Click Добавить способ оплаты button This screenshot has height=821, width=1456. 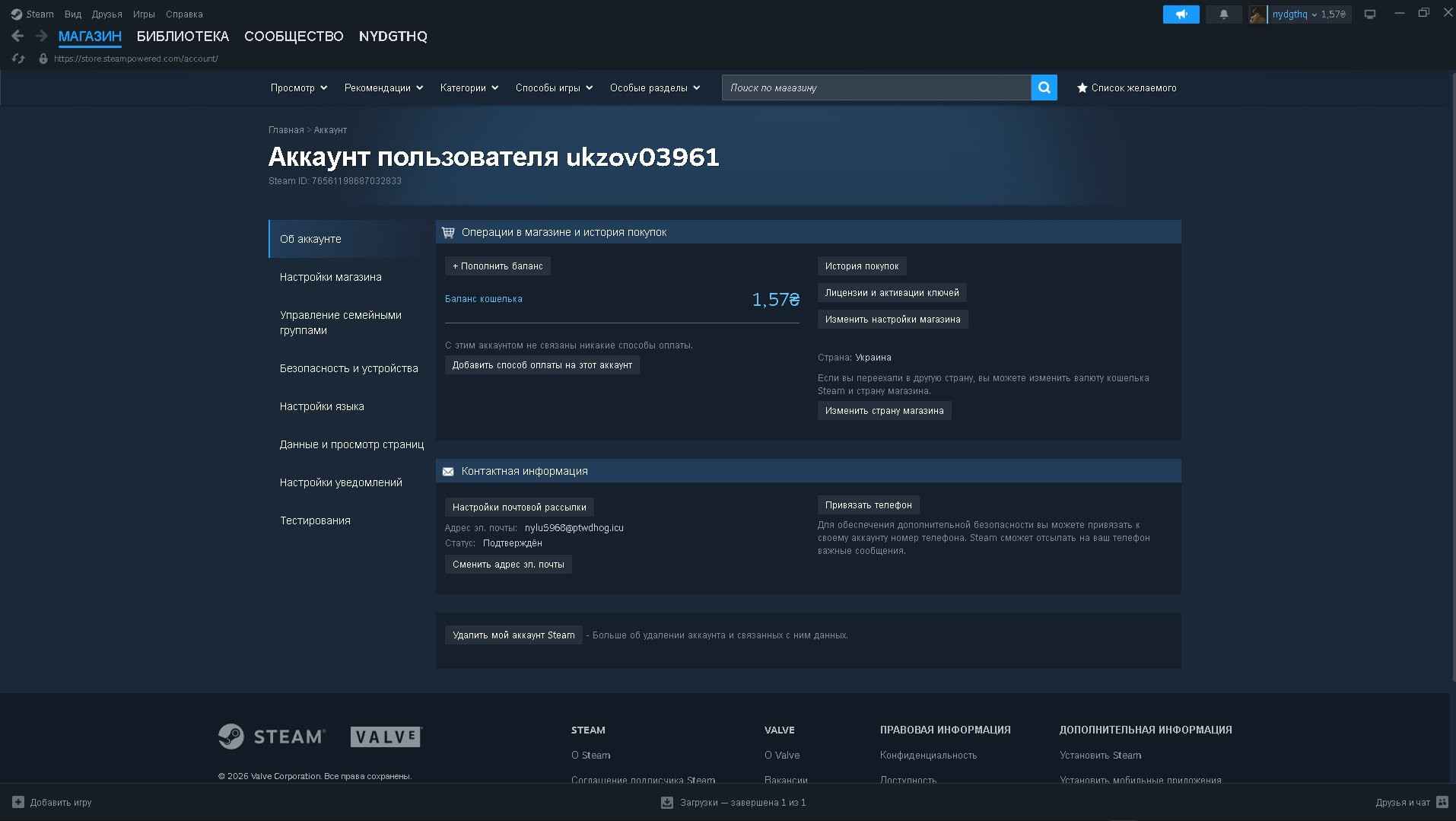pos(542,365)
